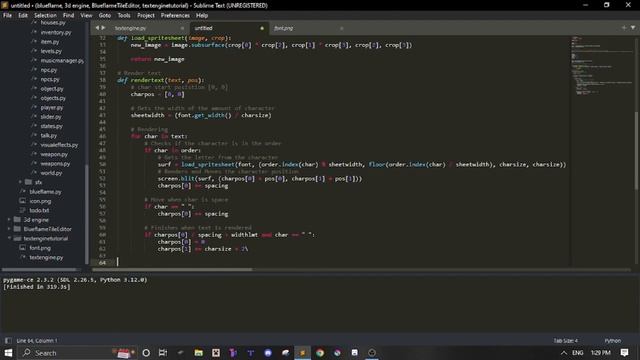The image size is (640, 360).
Task: Open object.py in the sidebar
Action: [52, 89]
